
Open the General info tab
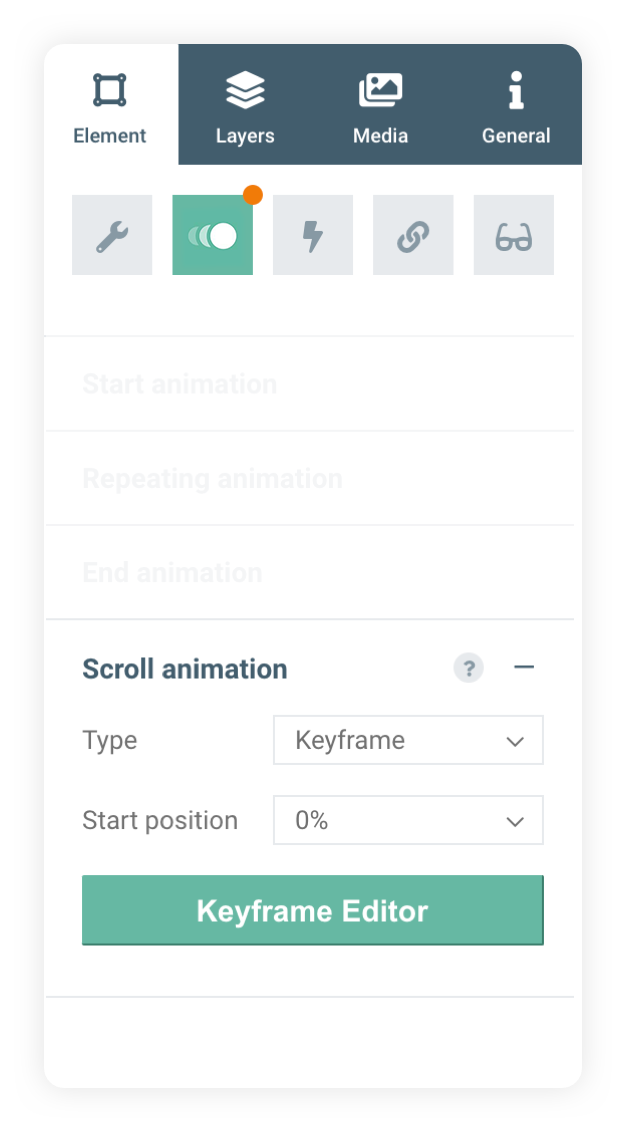point(516,106)
